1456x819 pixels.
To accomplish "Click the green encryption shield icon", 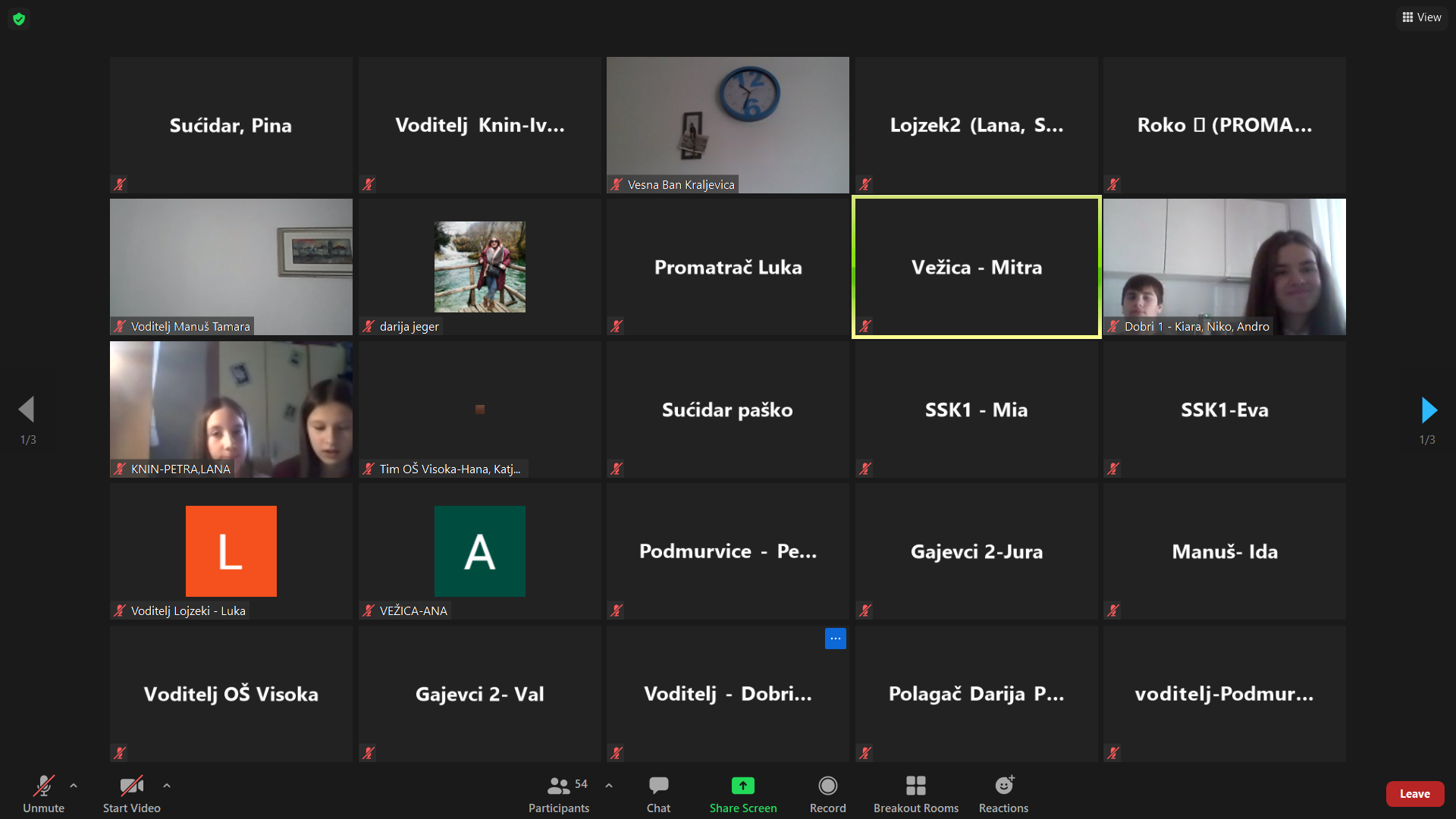I will pos(19,19).
